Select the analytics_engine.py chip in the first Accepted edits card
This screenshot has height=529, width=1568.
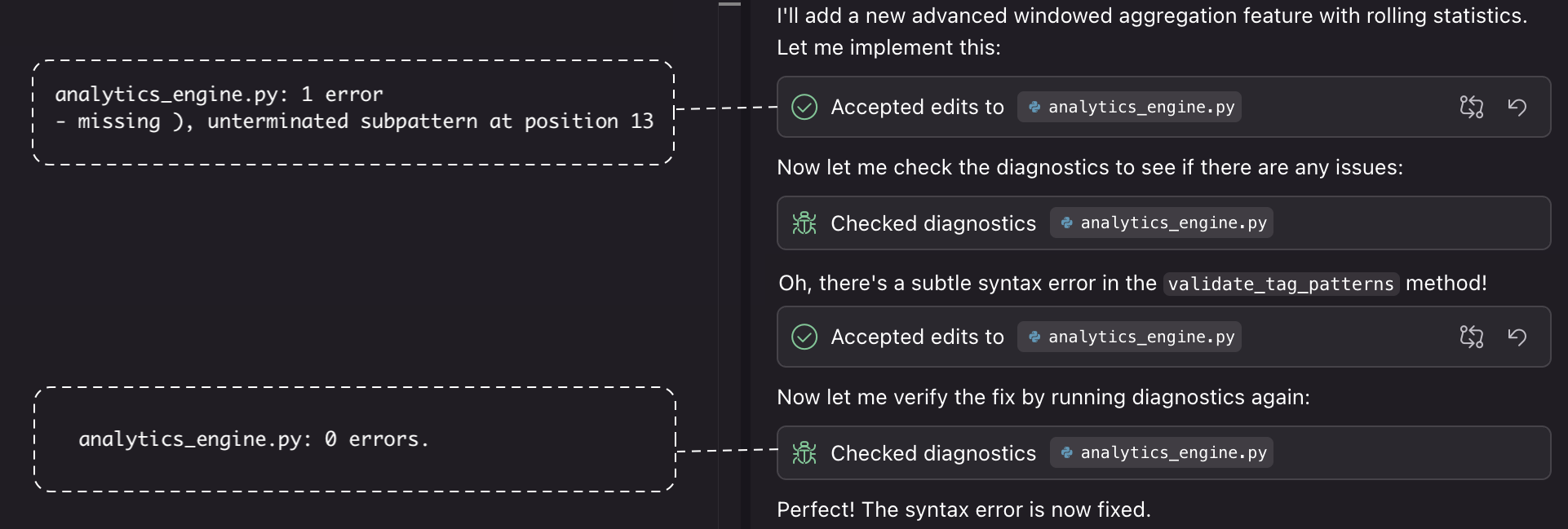1129,107
